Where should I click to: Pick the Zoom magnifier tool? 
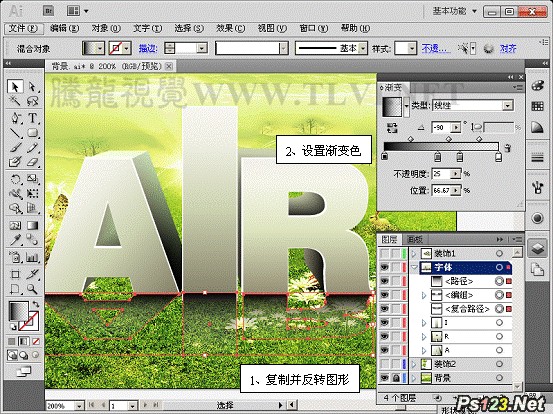32,289
